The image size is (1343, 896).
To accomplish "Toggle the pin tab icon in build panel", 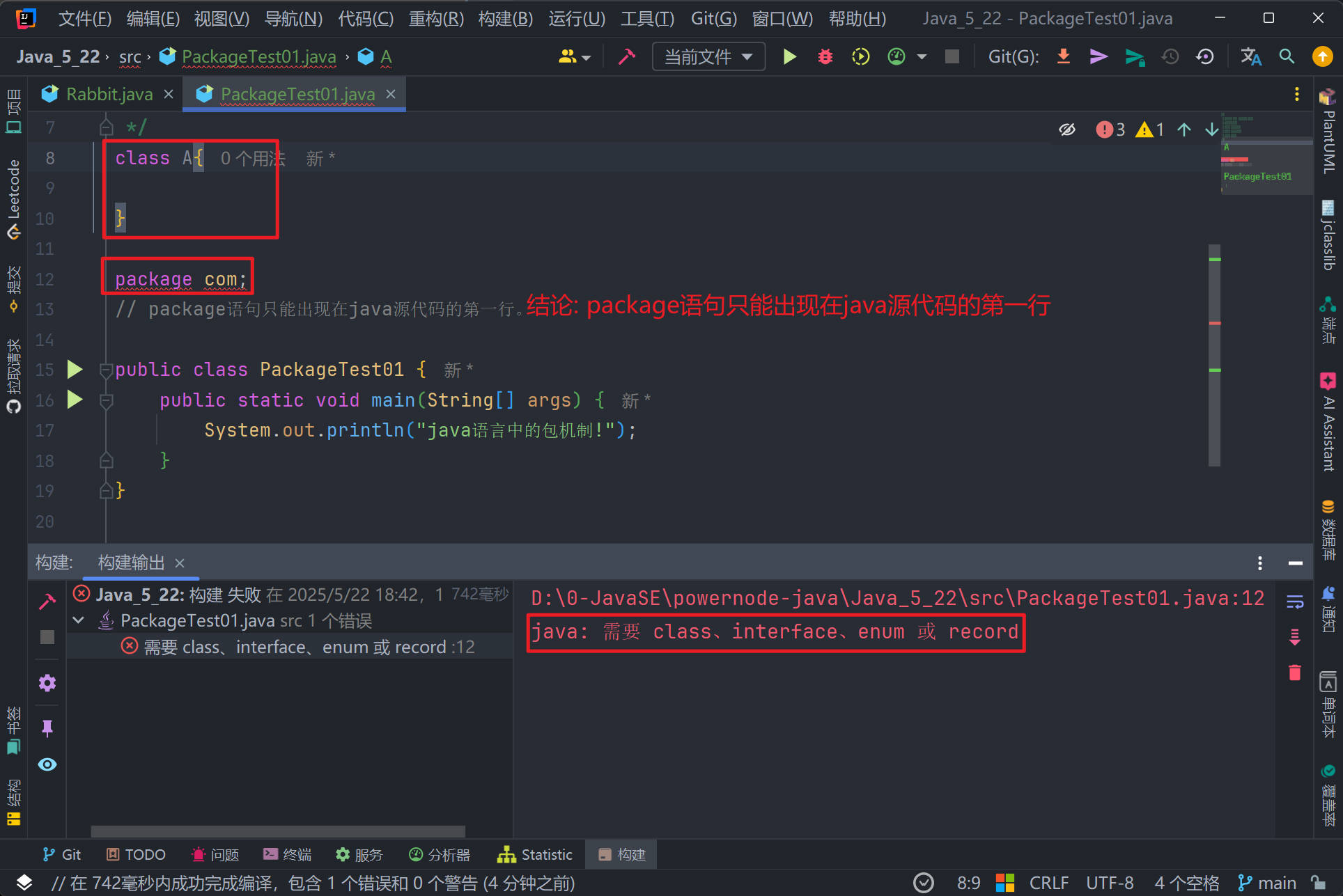I will pos(47,728).
